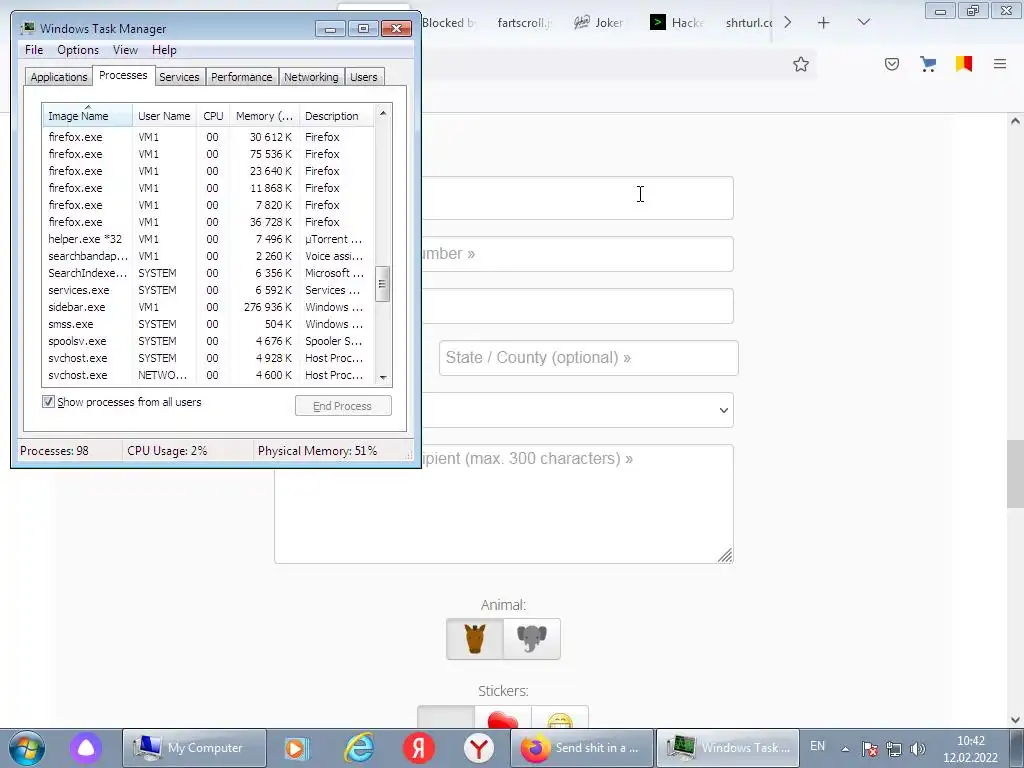Toggle Show processes from all users checkbox
The height and width of the screenshot is (768, 1024).
48,402
